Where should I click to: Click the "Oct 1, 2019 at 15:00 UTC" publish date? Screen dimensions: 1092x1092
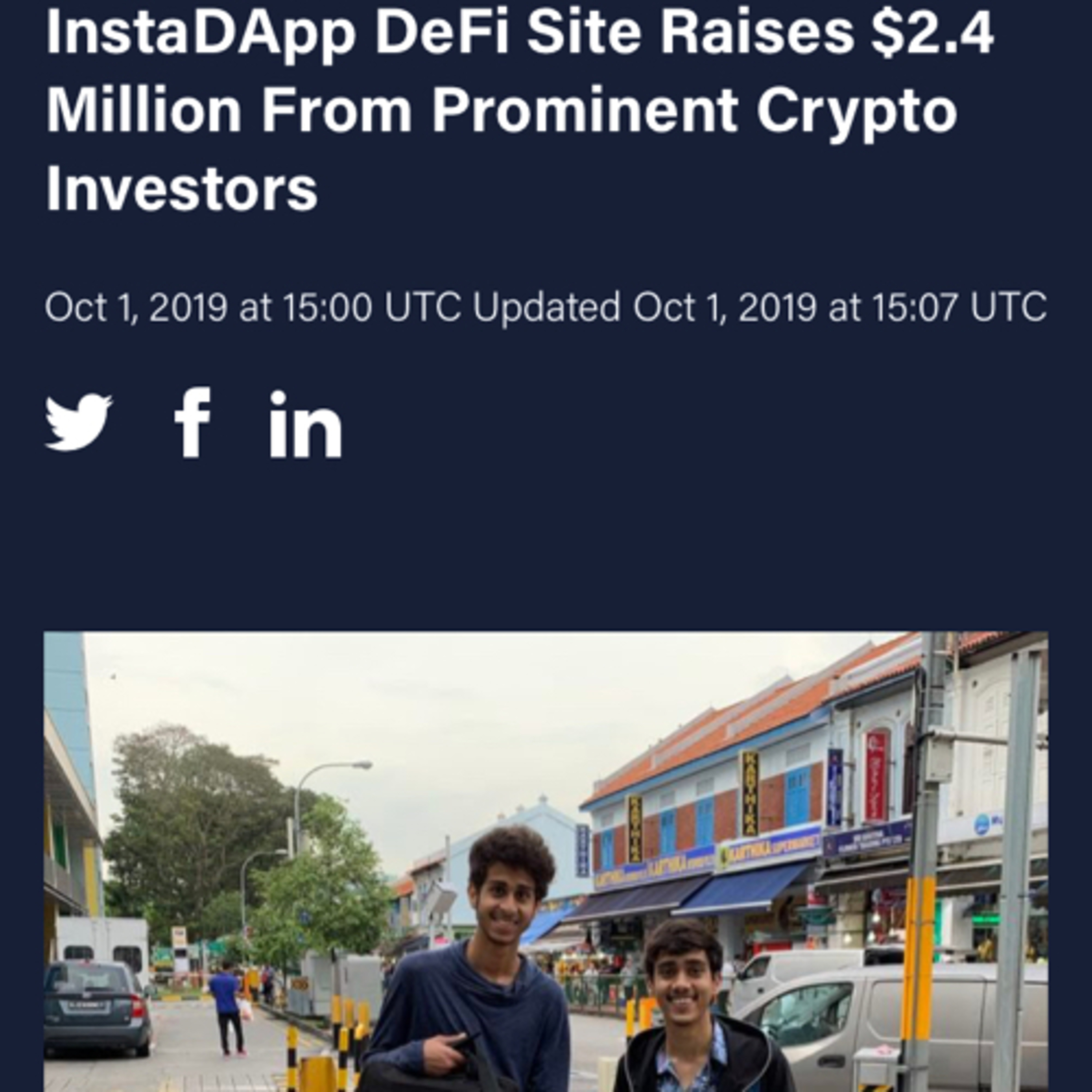(253, 308)
